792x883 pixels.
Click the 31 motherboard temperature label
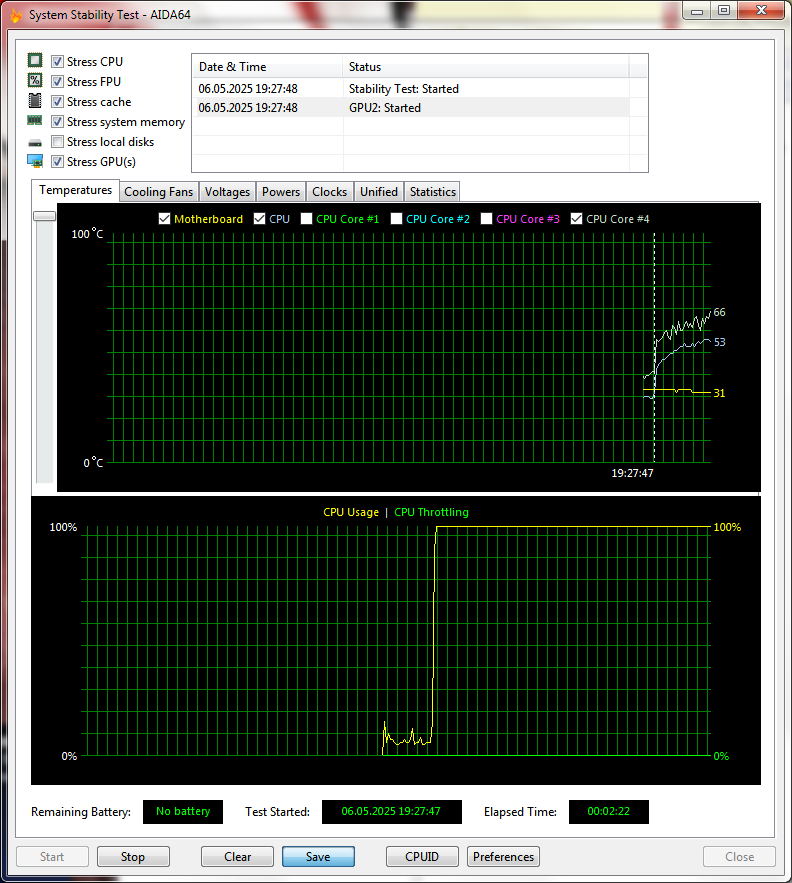click(x=719, y=393)
